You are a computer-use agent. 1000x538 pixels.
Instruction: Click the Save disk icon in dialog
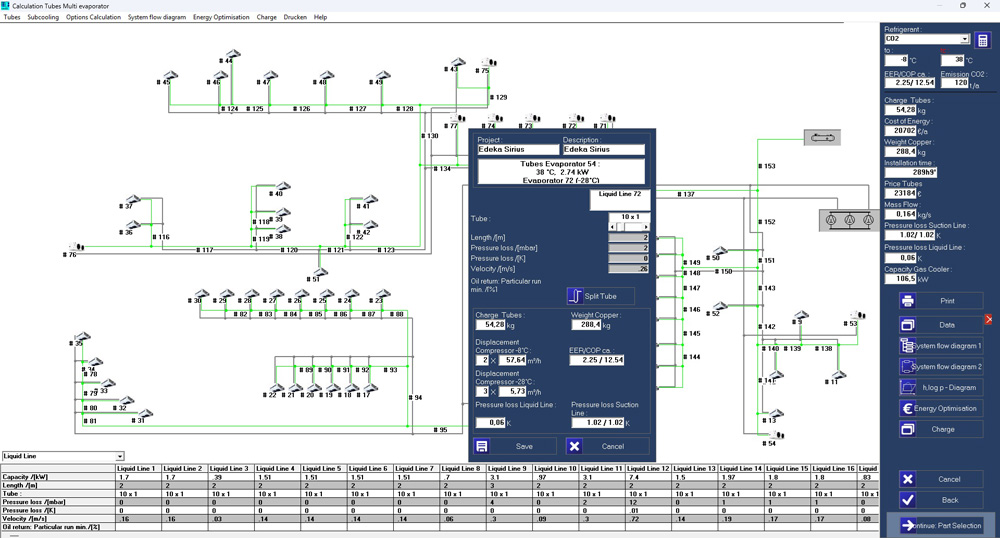482,446
